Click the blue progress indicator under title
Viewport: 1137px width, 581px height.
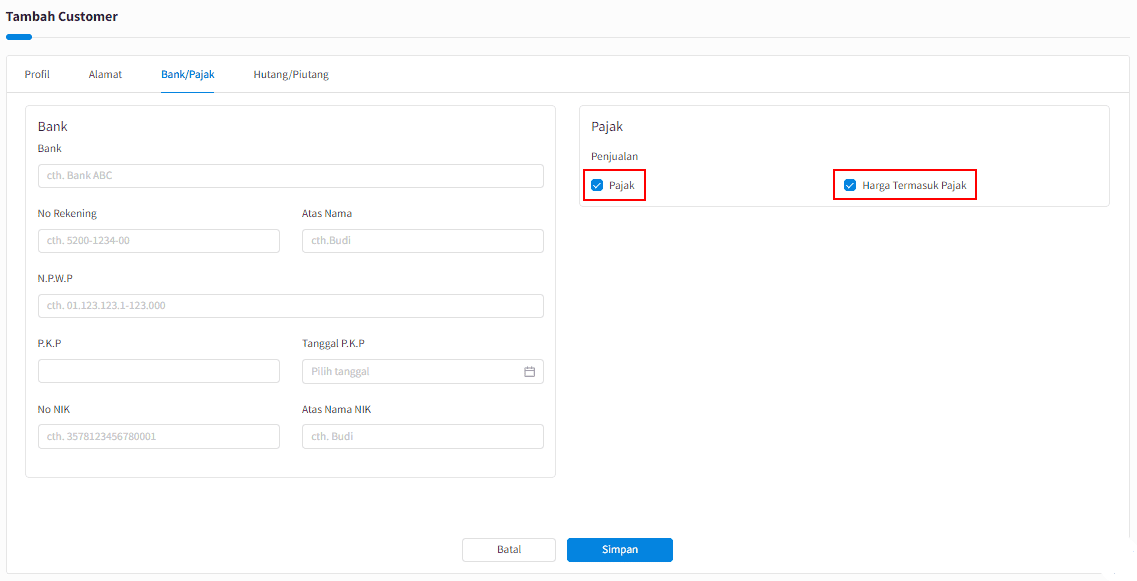click(19, 37)
